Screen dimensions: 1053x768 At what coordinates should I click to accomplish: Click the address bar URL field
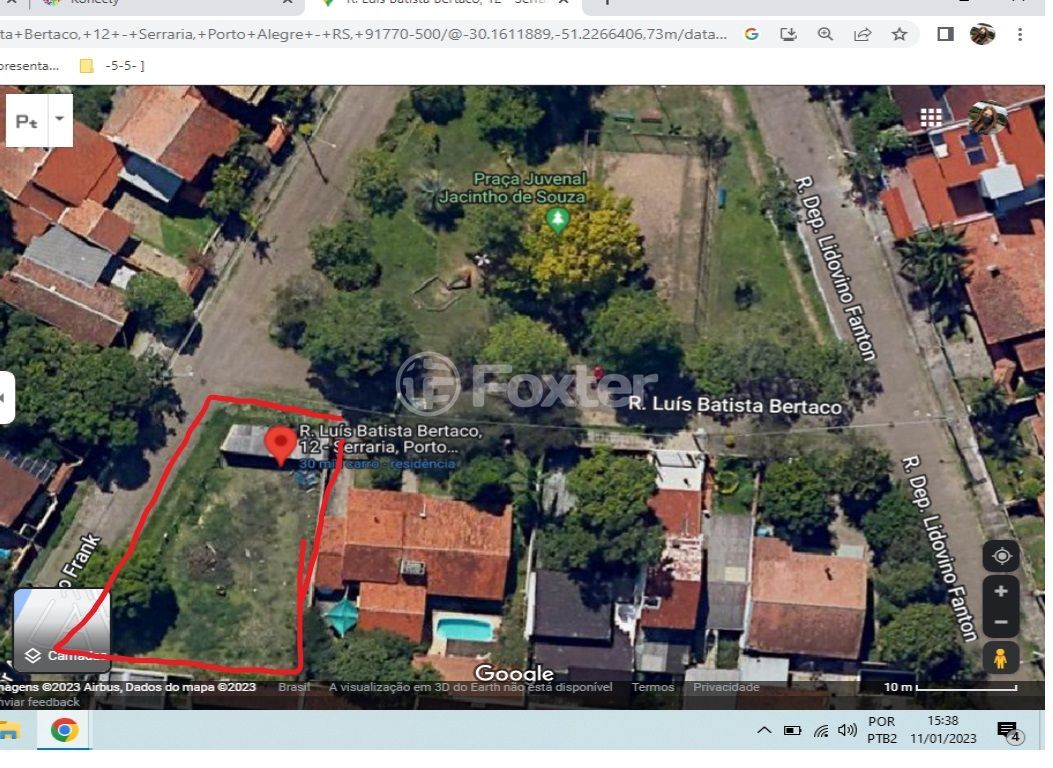click(360, 34)
